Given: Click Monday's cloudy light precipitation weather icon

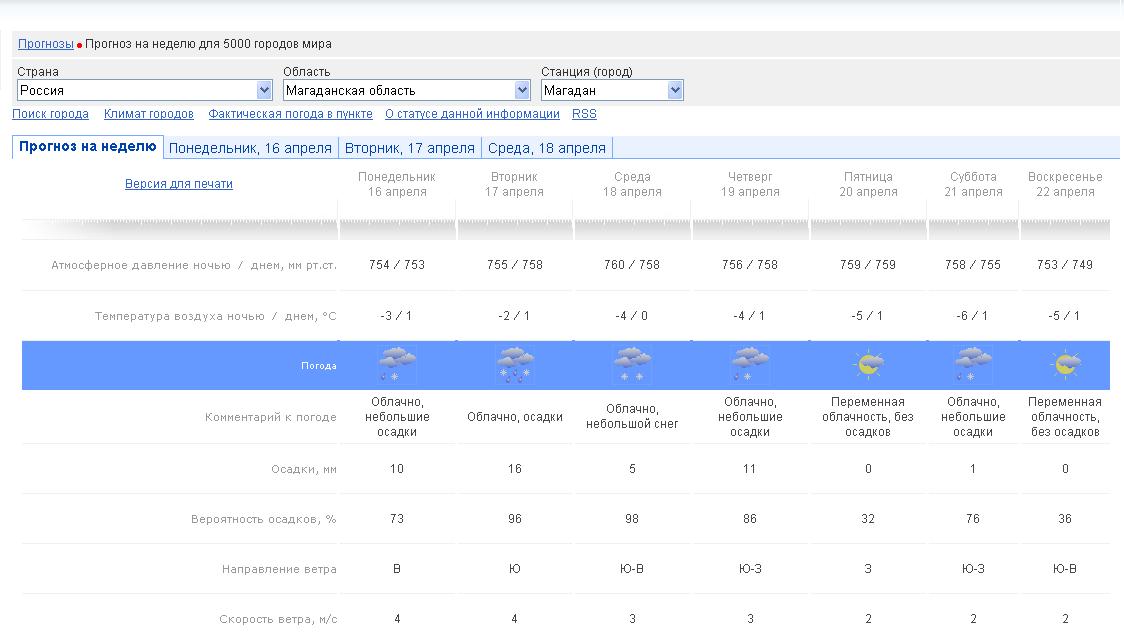Looking at the screenshot, I should [397, 366].
